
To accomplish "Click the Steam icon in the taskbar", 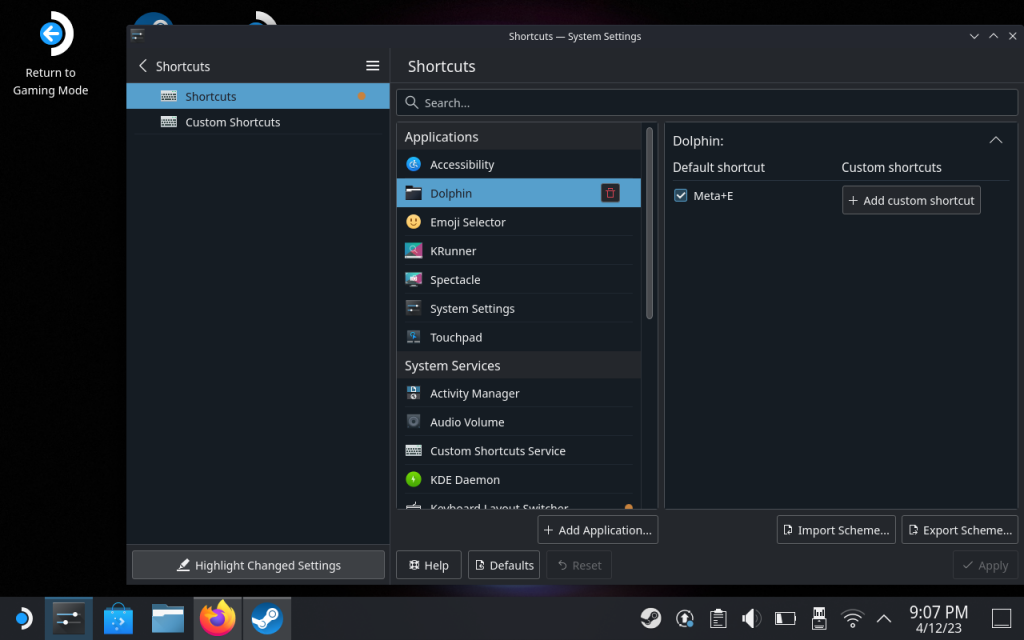I will pos(266,619).
